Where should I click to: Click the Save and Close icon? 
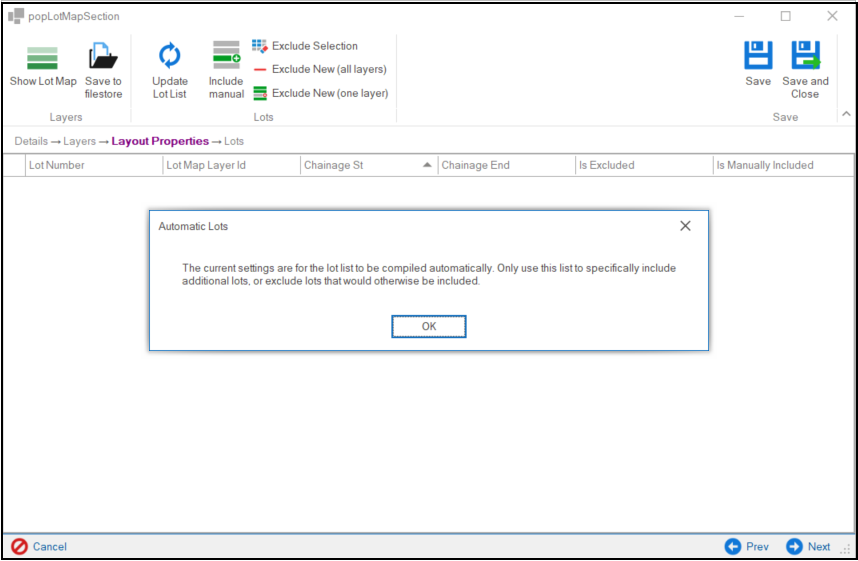click(x=805, y=56)
